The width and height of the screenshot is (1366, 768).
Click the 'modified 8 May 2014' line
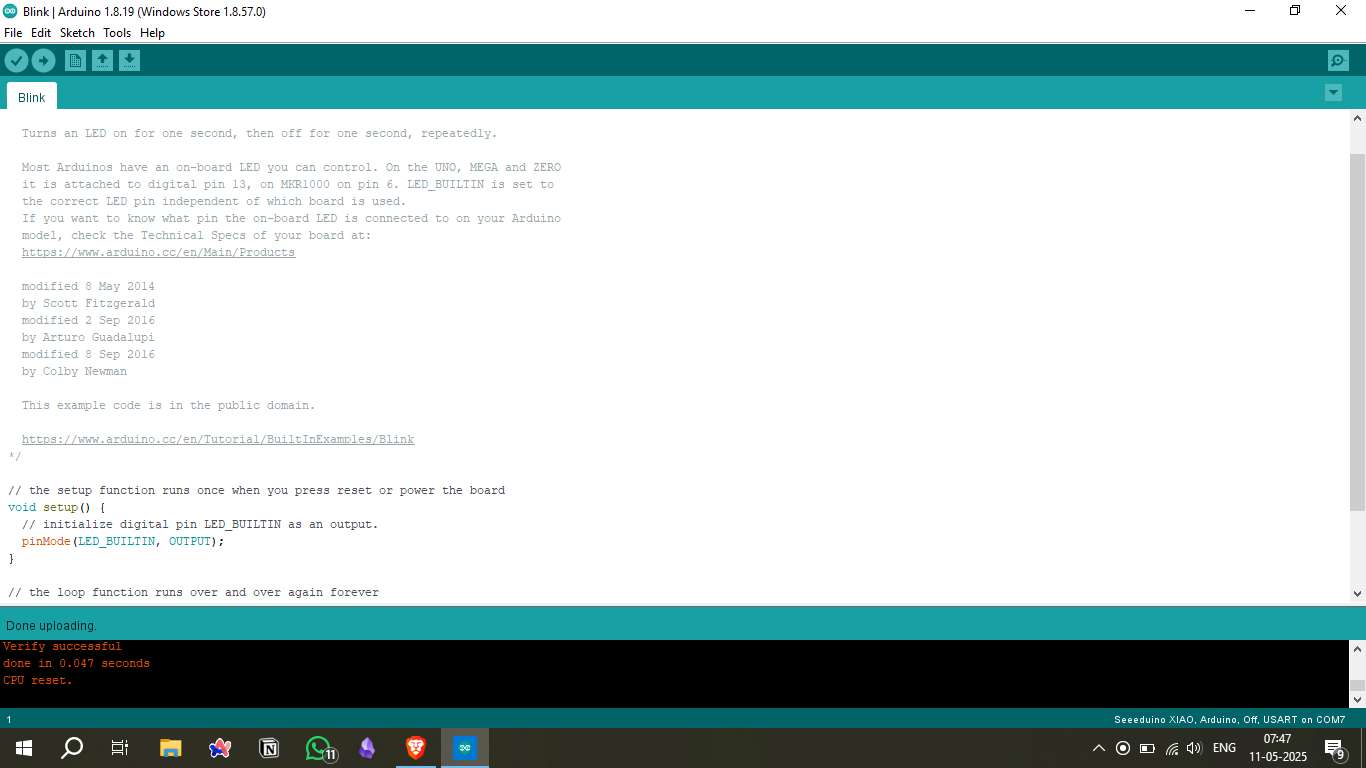(88, 287)
